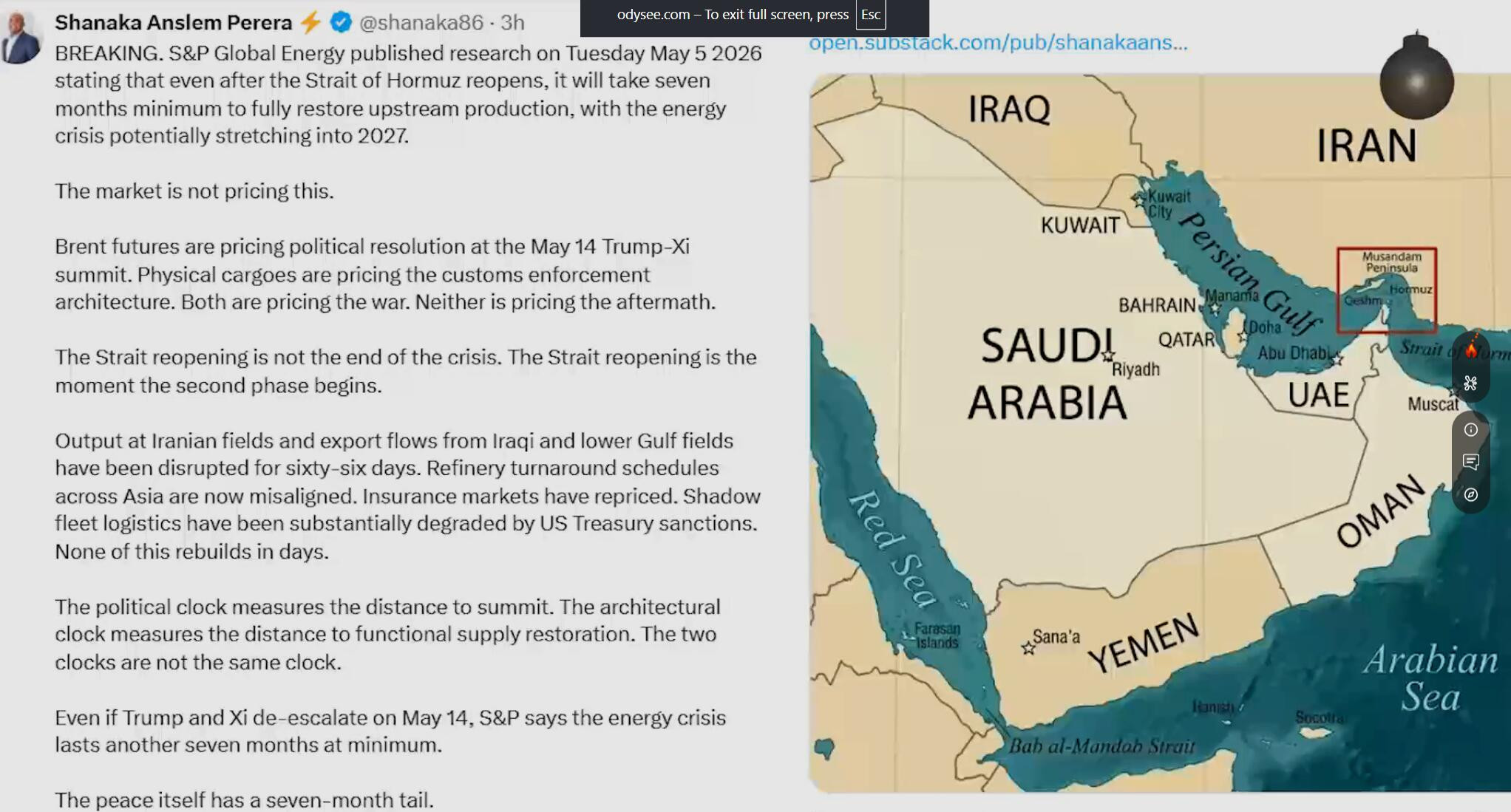The height and width of the screenshot is (812, 1511).
Task: Click the lightning bolt emoji beside the name
Action: click(310, 22)
